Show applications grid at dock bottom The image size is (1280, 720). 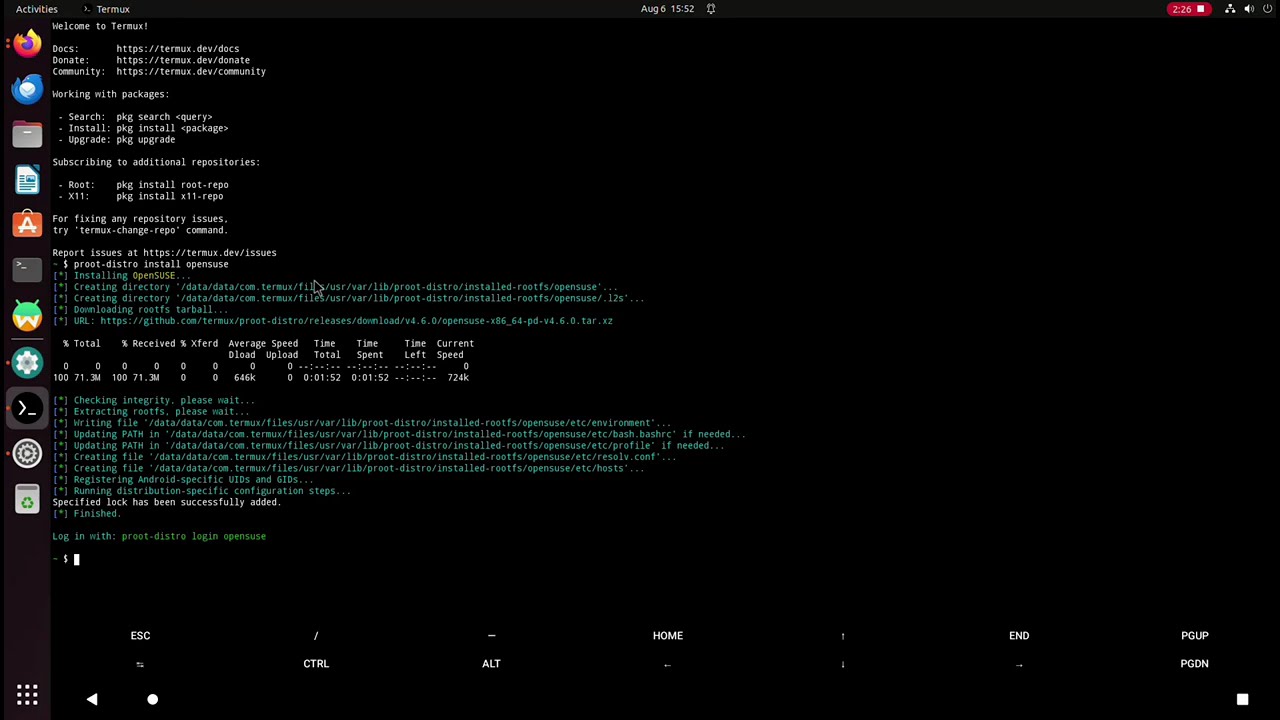click(x=27, y=695)
